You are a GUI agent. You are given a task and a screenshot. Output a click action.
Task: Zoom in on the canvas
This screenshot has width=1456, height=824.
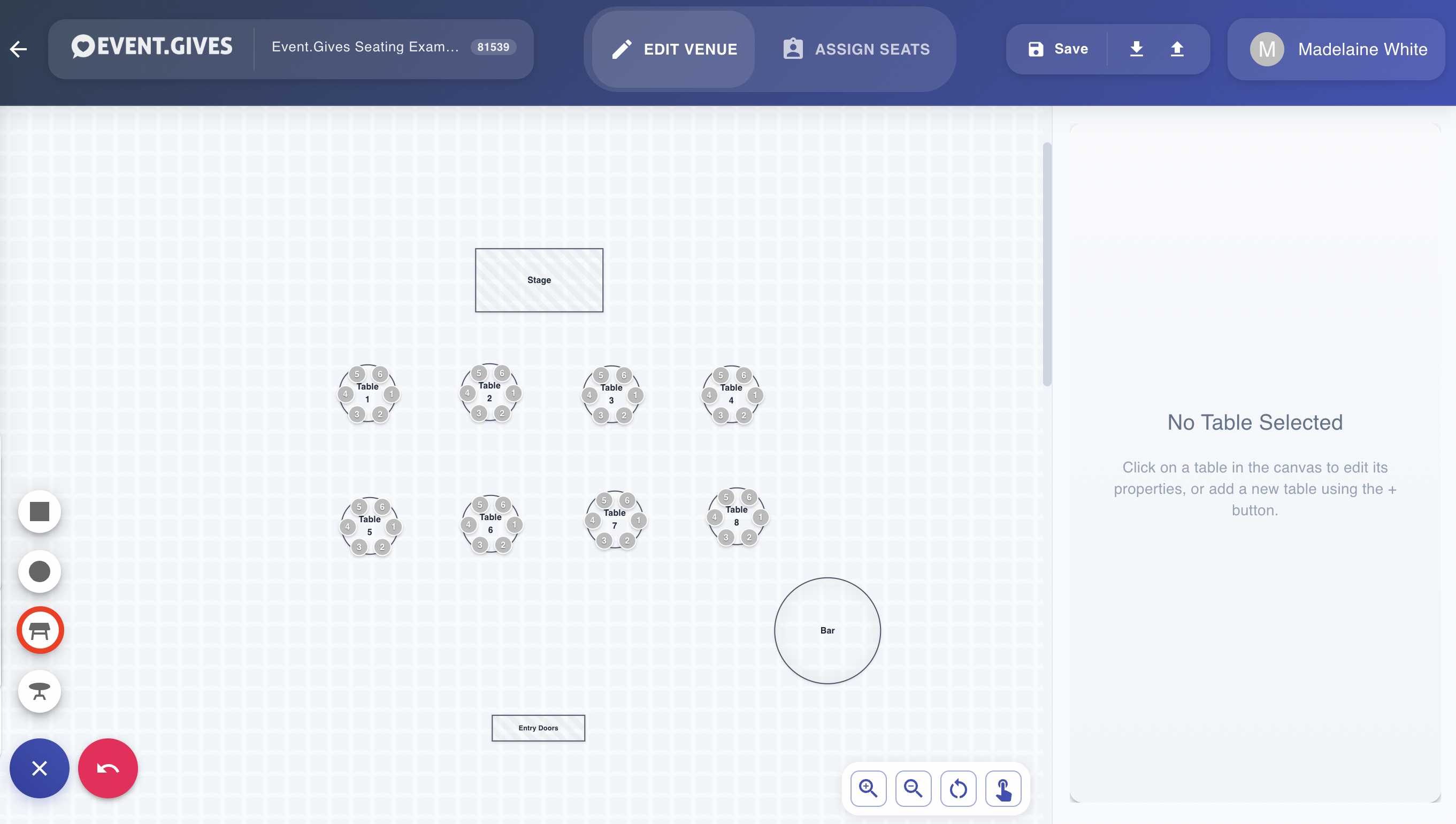point(868,788)
